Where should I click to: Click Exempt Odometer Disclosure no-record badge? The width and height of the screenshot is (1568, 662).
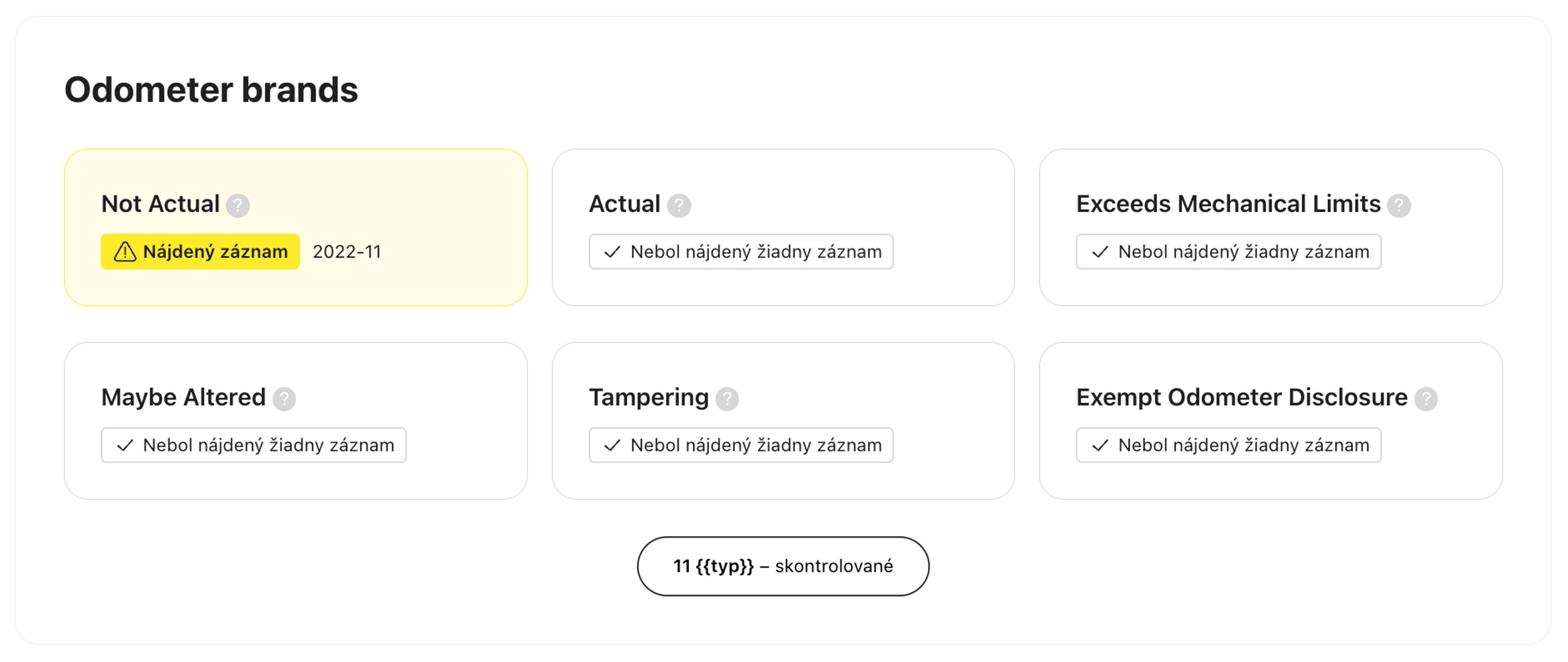click(1228, 445)
